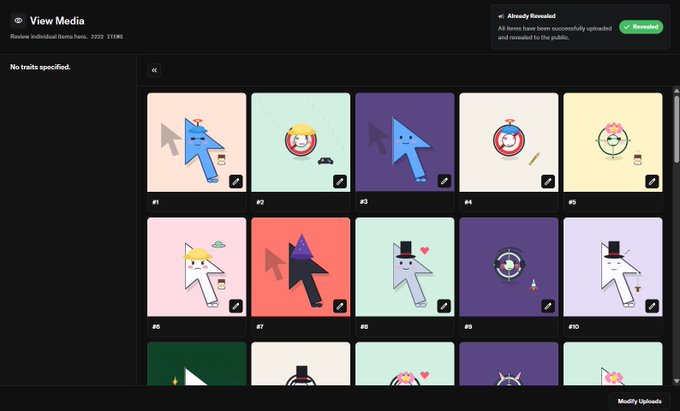Image resolution: width=680 pixels, height=411 pixels.
Task: Edit item #7 with its pencil icon
Action: (340, 306)
